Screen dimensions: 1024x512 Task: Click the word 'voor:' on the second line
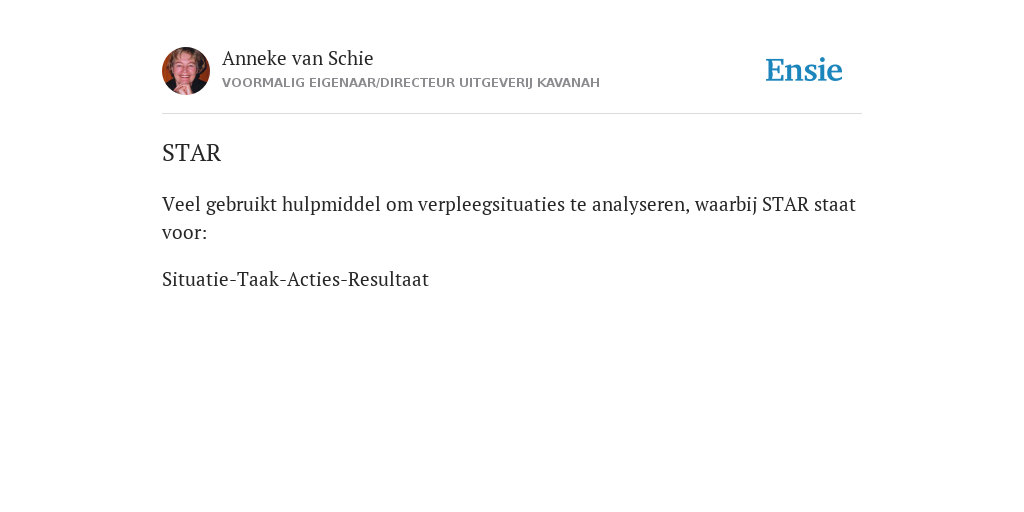coord(184,232)
